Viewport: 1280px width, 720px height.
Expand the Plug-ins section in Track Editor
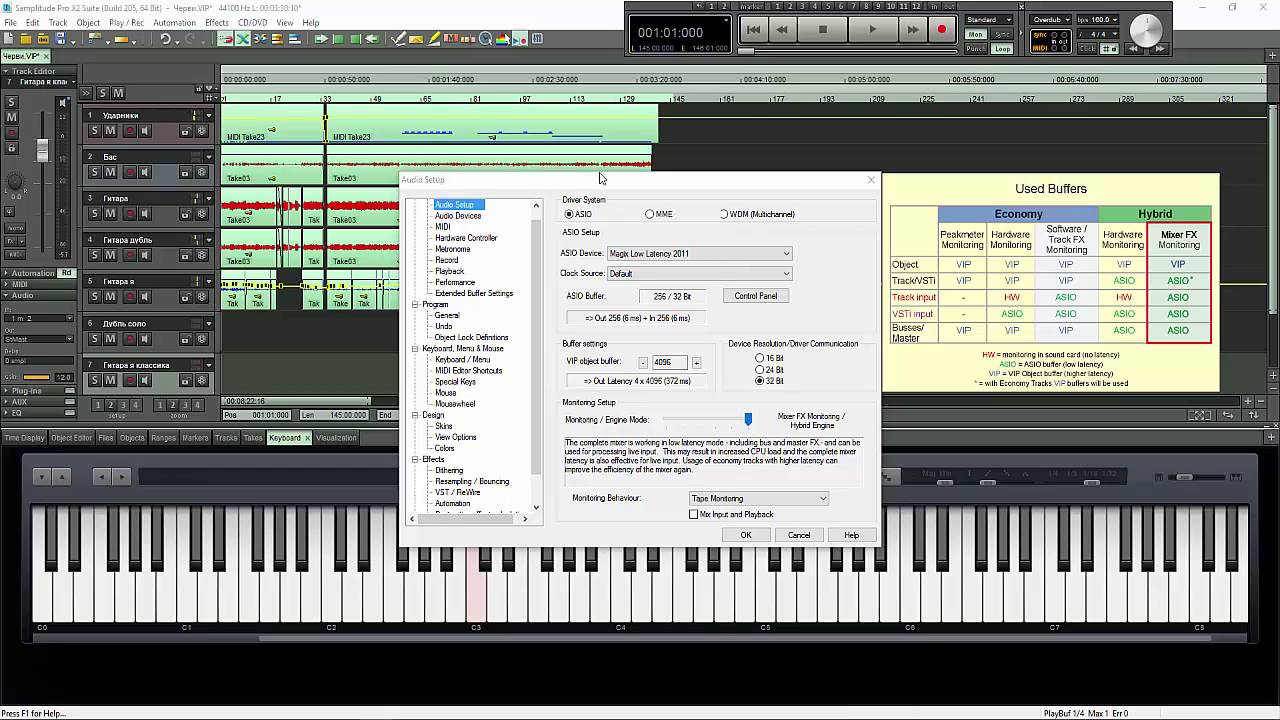tap(6, 391)
